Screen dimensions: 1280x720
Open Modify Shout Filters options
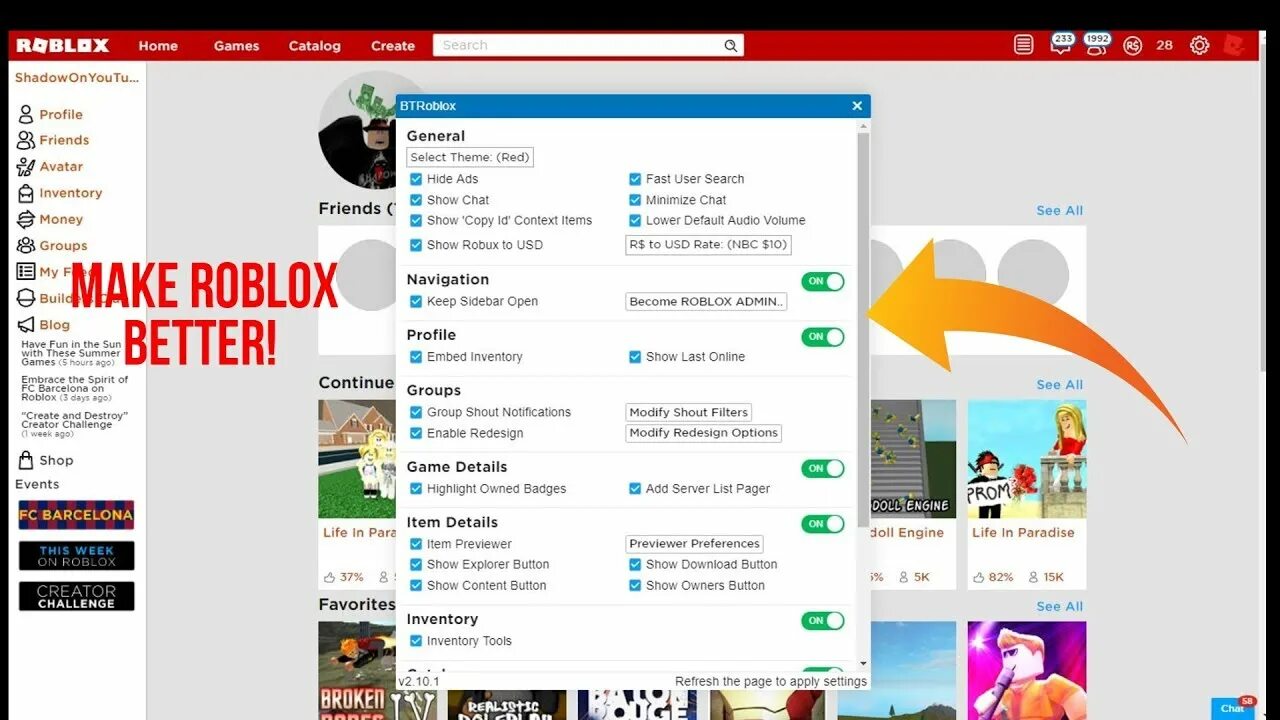pos(689,412)
